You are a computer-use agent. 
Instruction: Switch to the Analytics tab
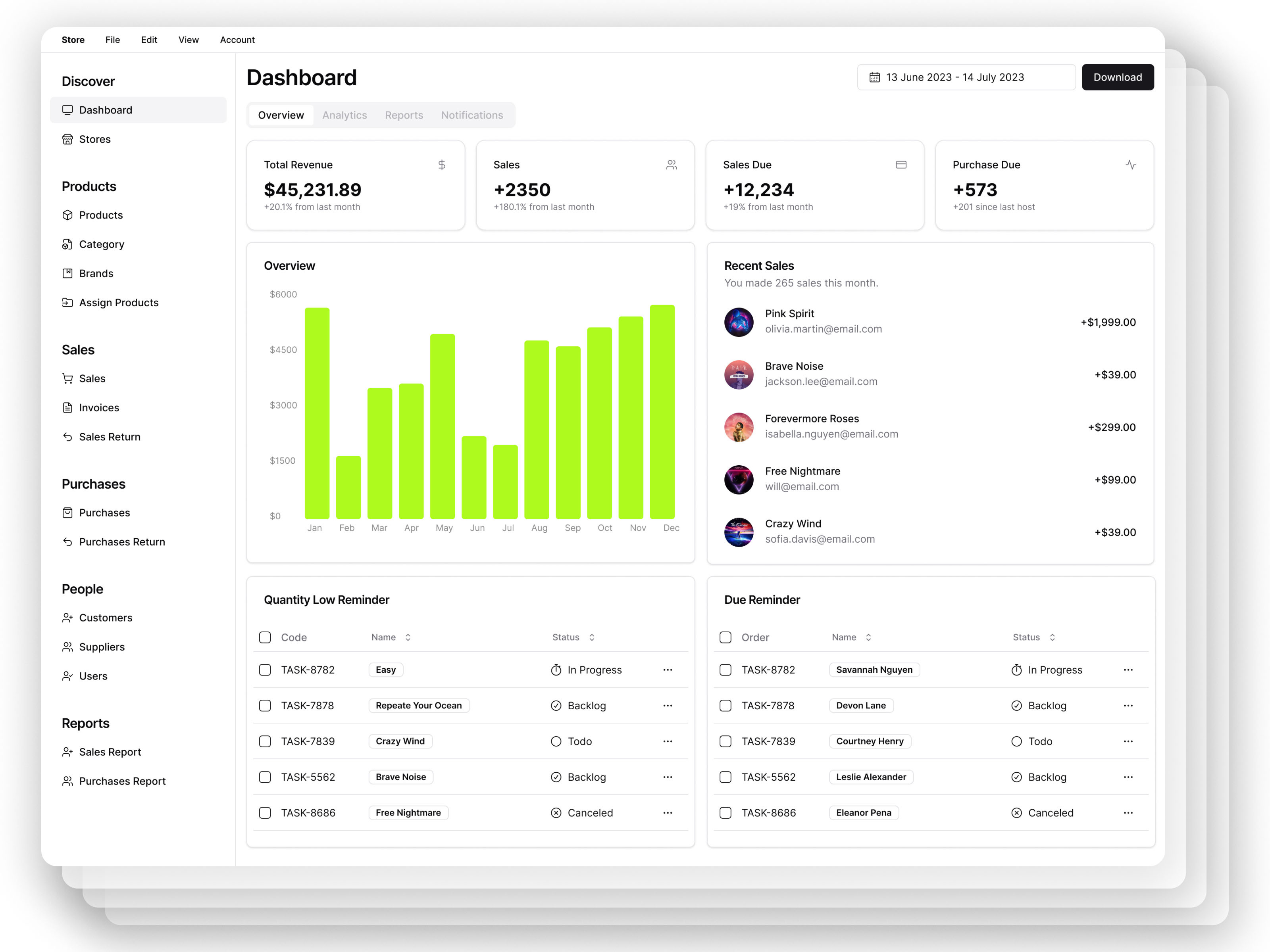click(344, 115)
